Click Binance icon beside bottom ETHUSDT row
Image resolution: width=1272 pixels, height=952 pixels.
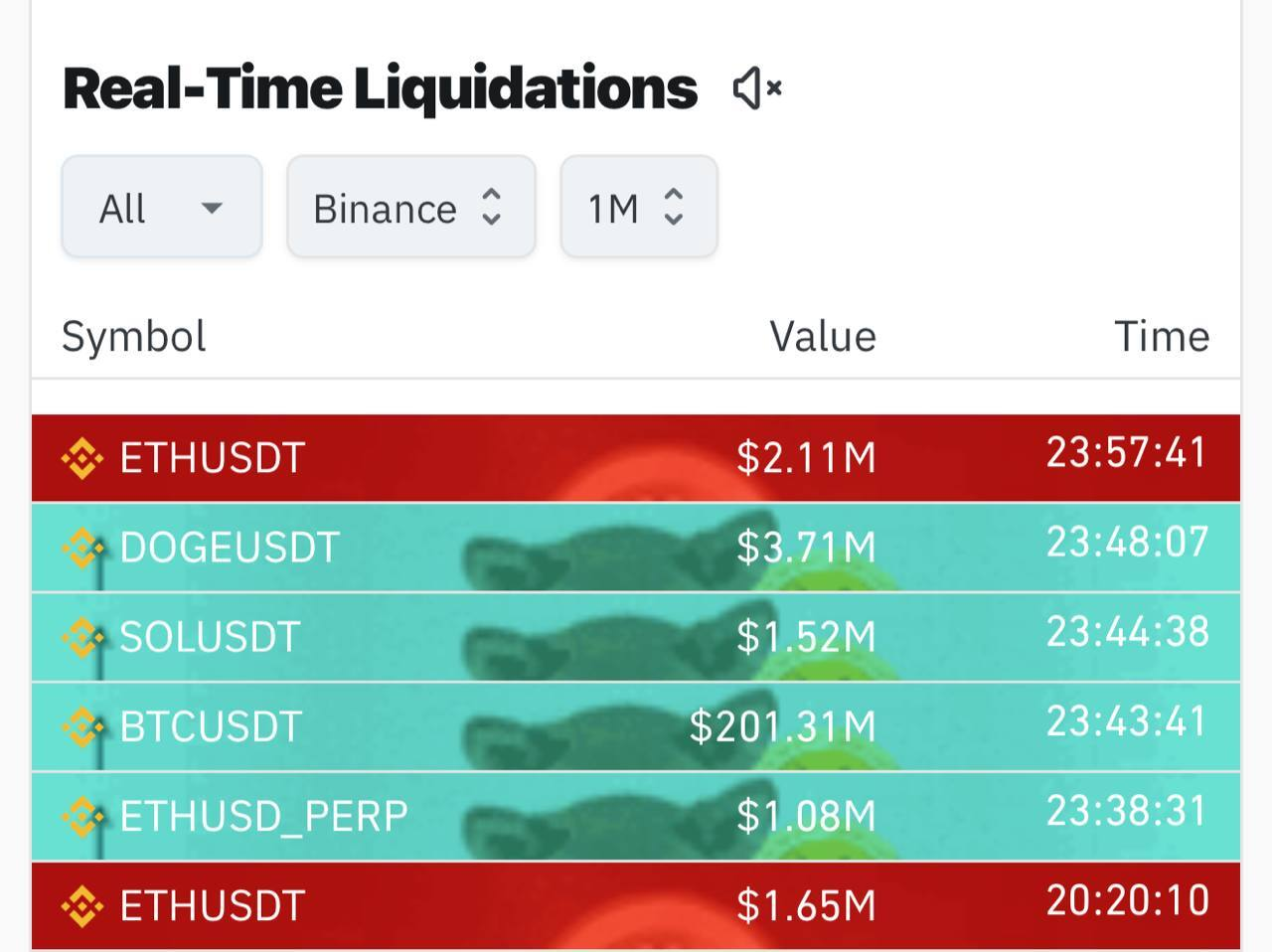tap(81, 905)
